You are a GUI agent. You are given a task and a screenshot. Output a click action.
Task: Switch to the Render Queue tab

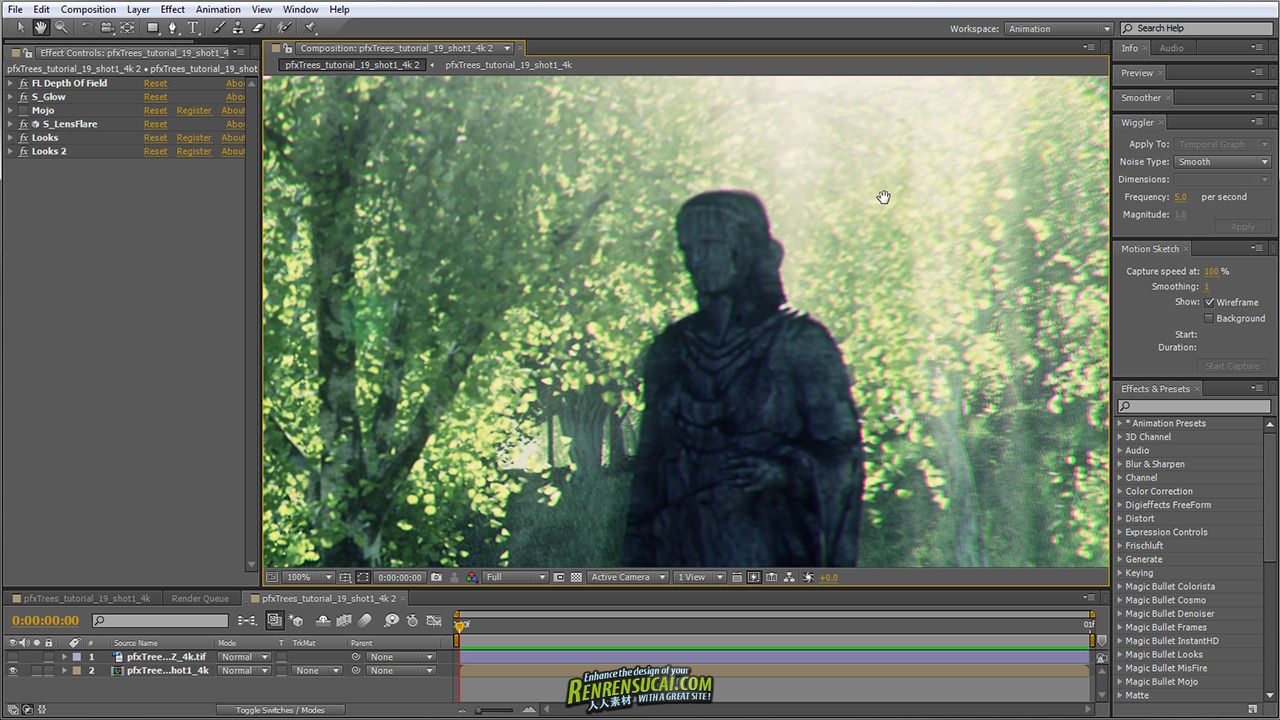point(200,599)
